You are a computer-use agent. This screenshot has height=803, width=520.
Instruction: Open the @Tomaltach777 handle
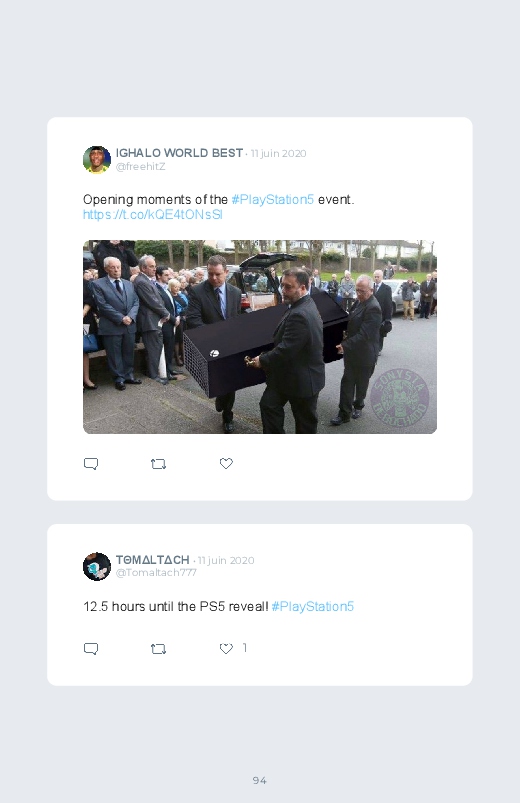(156, 573)
